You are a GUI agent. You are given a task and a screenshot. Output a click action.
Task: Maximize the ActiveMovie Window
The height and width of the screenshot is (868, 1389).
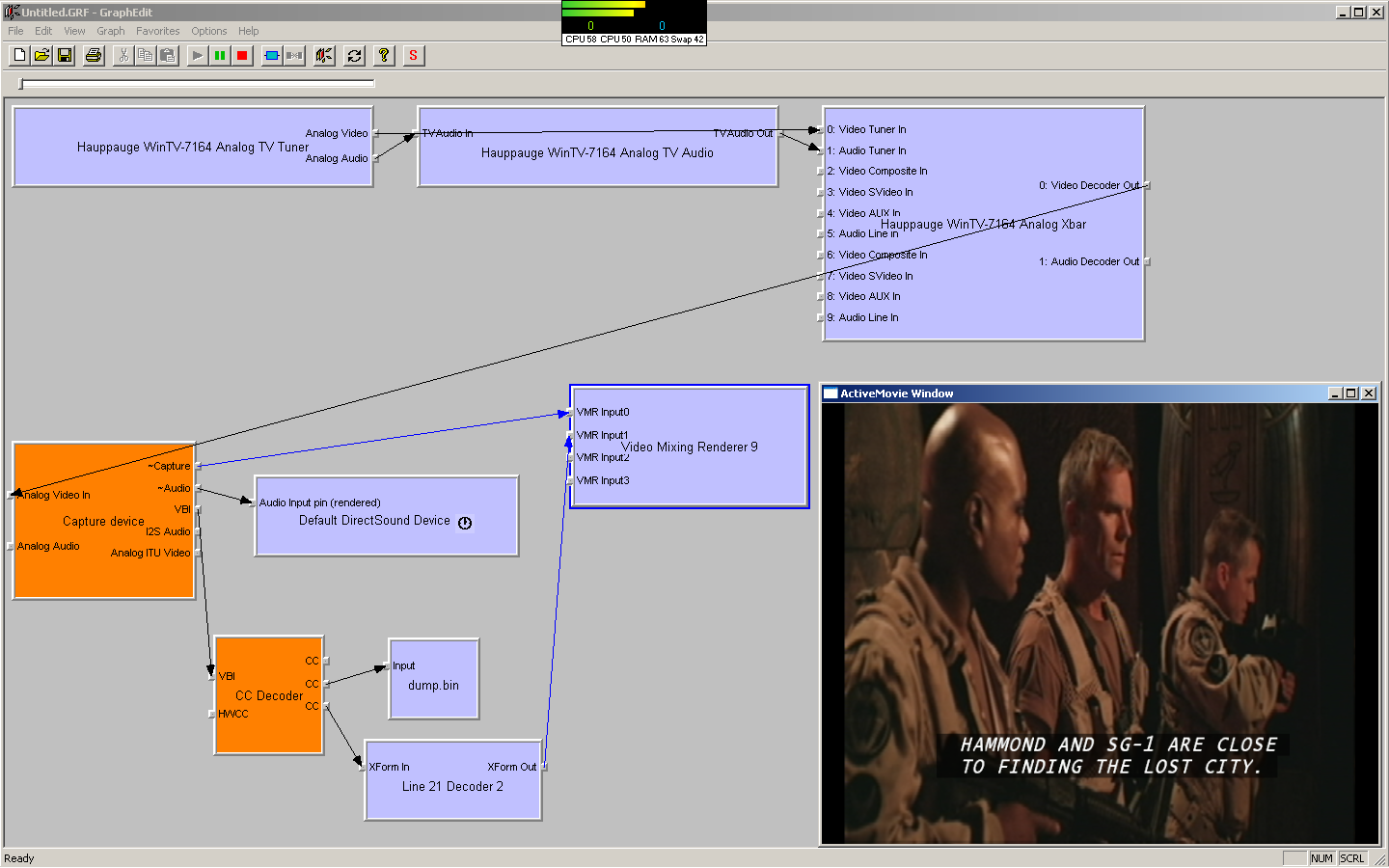(1350, 393)
